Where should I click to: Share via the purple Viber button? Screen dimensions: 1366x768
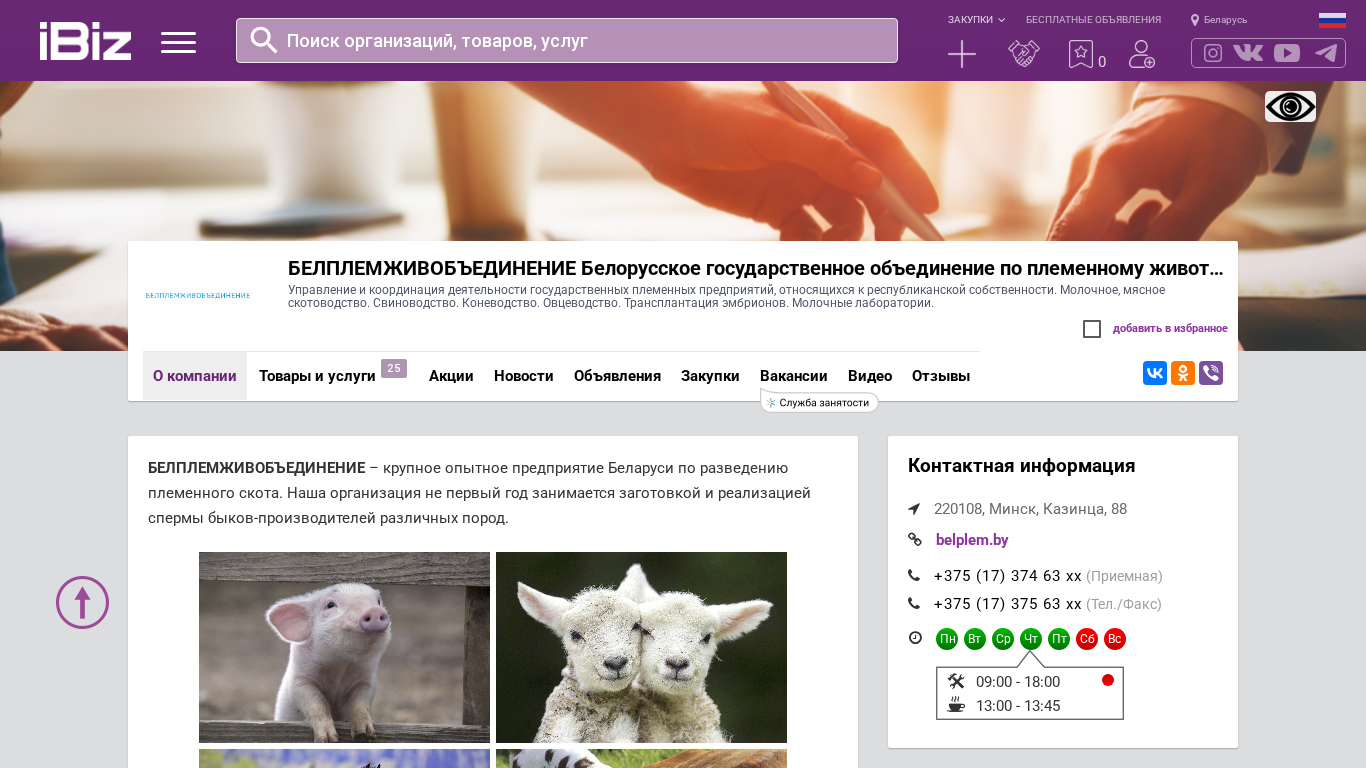point(1211,373)
